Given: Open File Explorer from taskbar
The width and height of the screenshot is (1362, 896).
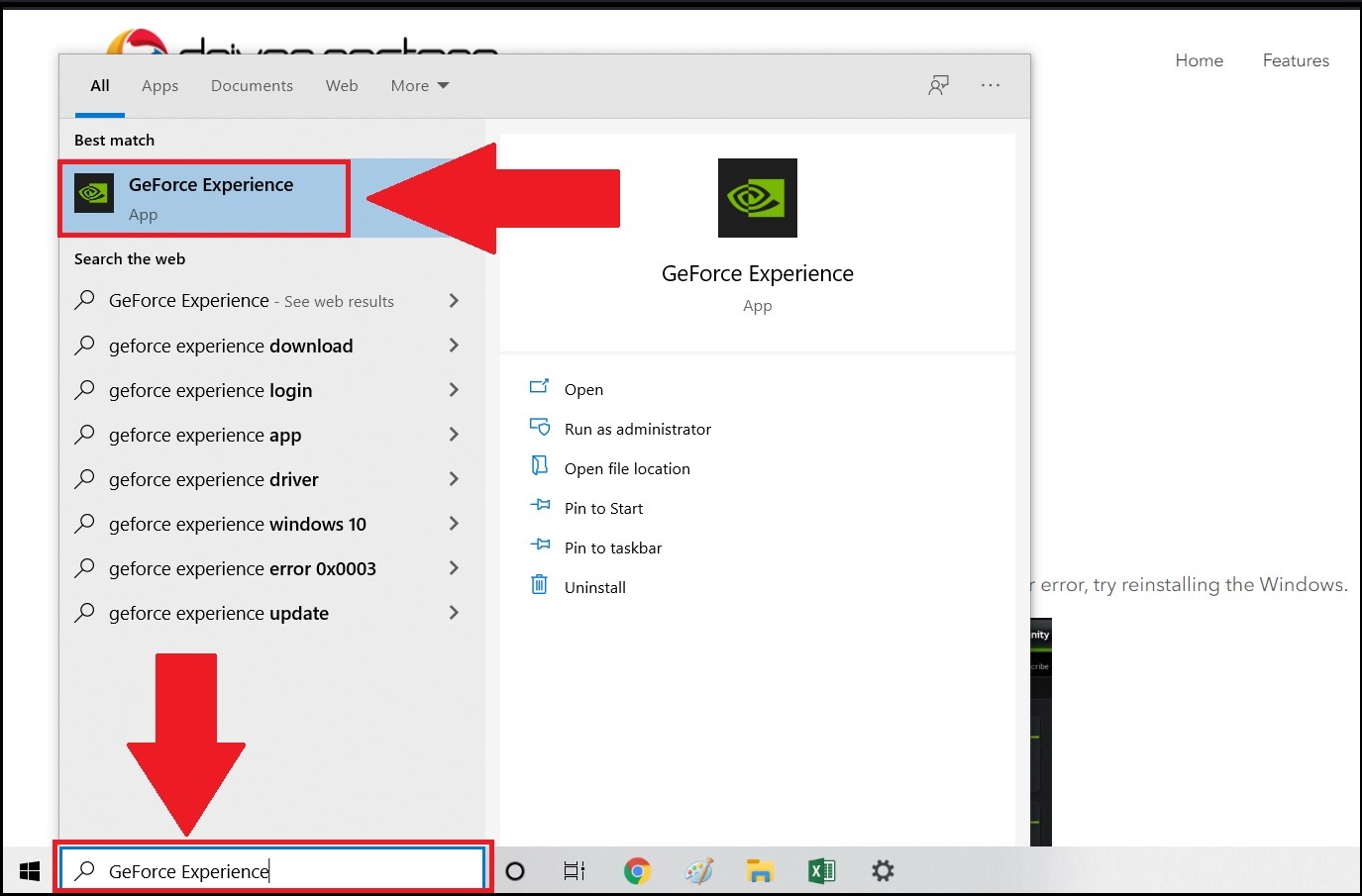Looking at the screenshot, I should (x=760, y=871).
